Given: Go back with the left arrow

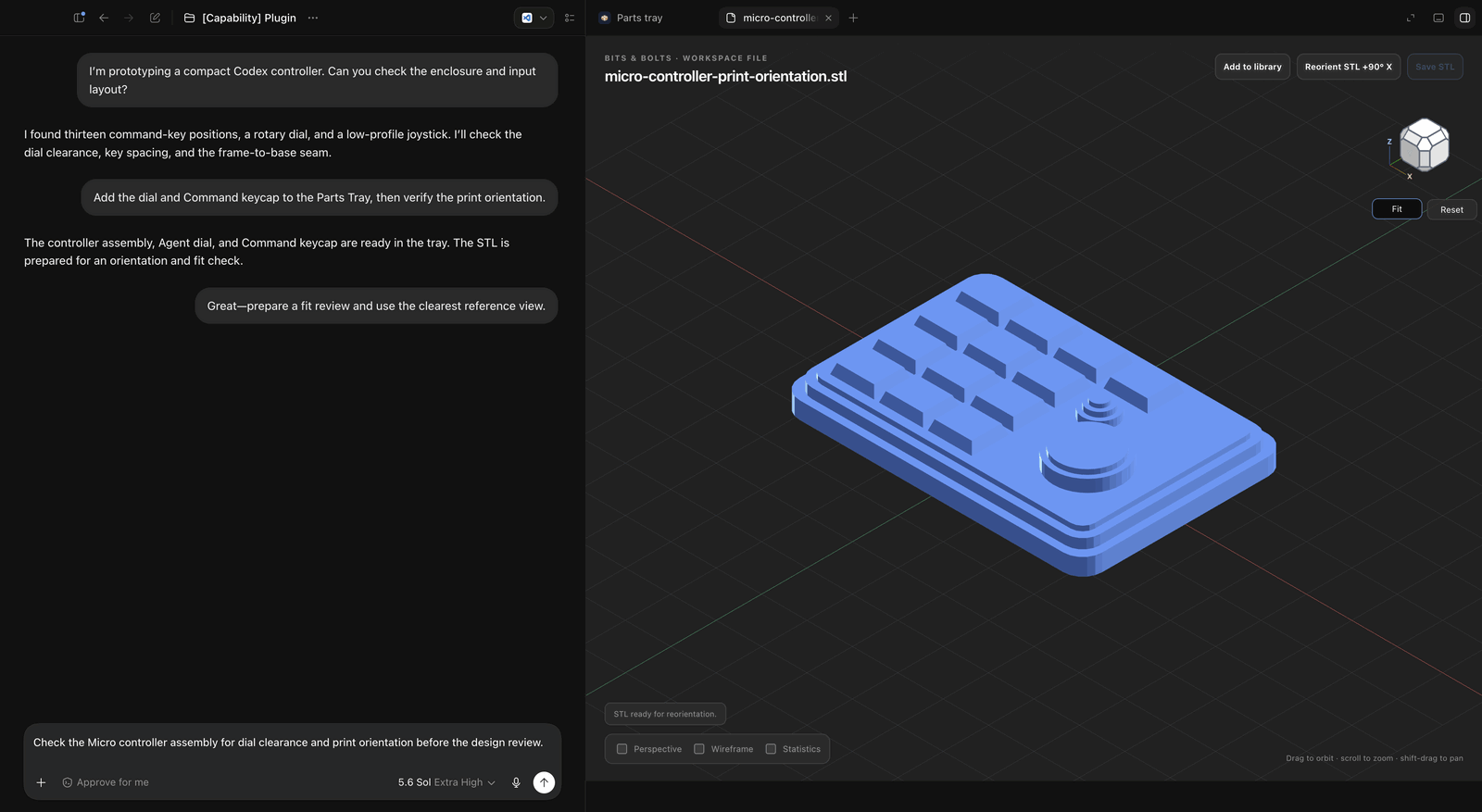Looking at the screenshot, I should [104, 18].
